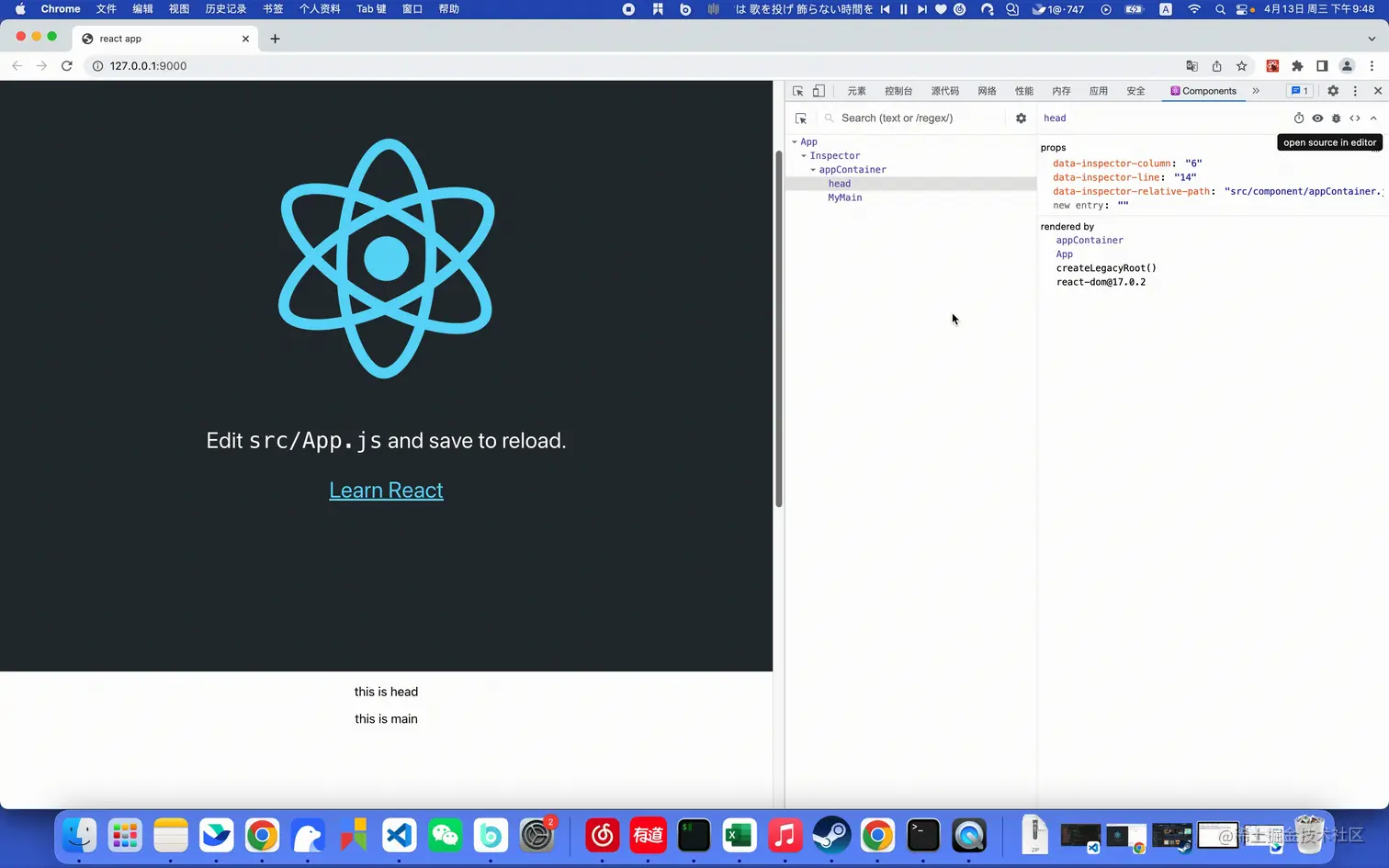Inspect matching DOM element with the eye icon
This screenshot has width=1389, height=868.
(1317, 118)
